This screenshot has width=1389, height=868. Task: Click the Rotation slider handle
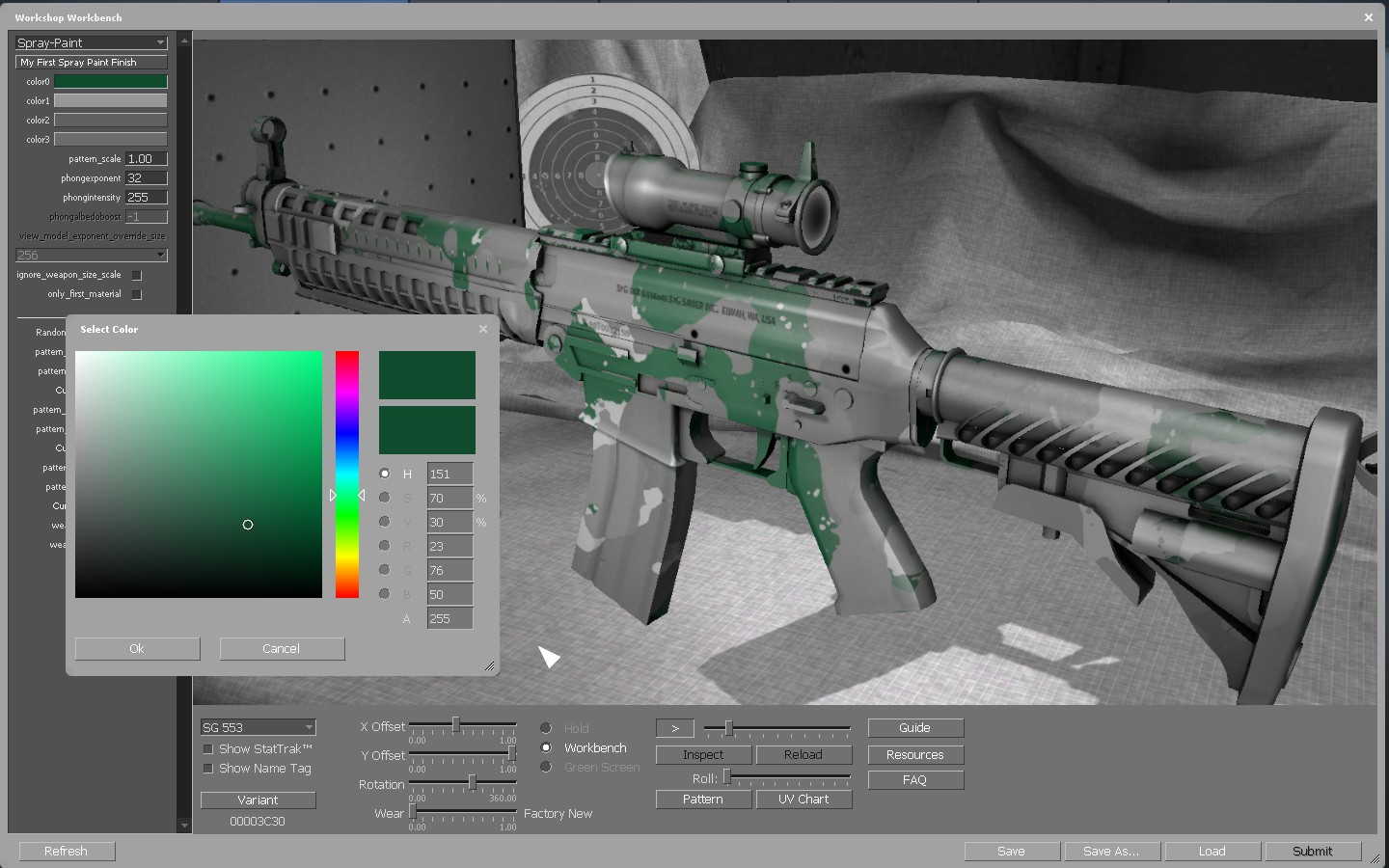pyautogui.click(x=472, y=782)
